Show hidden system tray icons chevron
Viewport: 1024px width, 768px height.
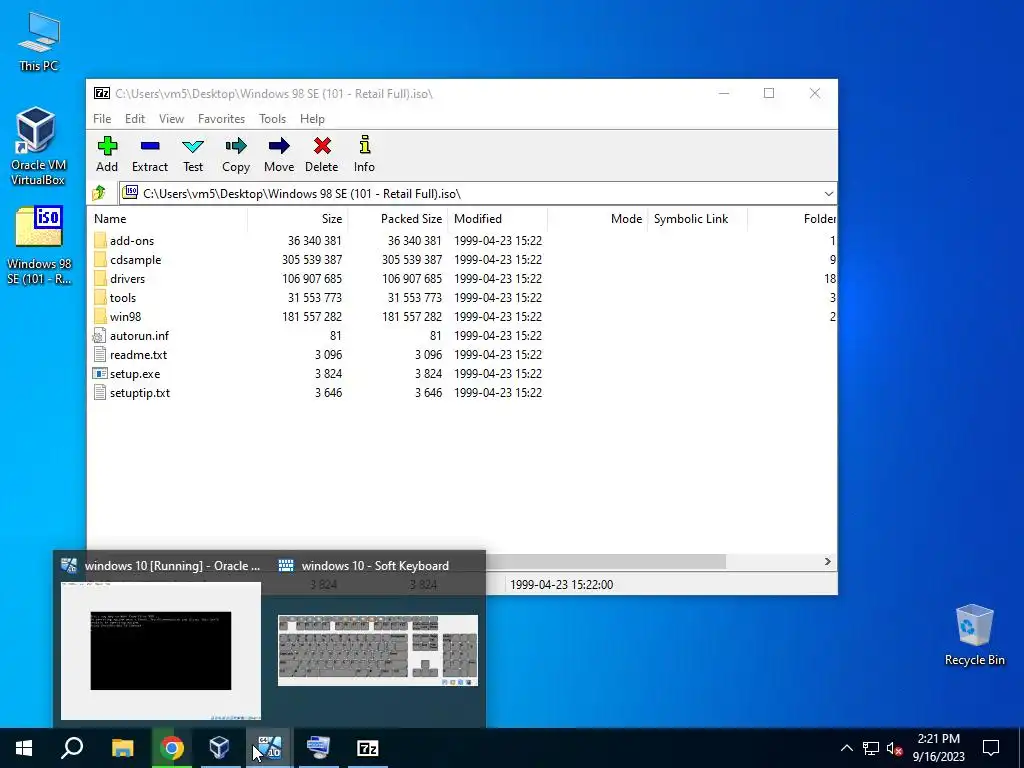pos(846,748)
